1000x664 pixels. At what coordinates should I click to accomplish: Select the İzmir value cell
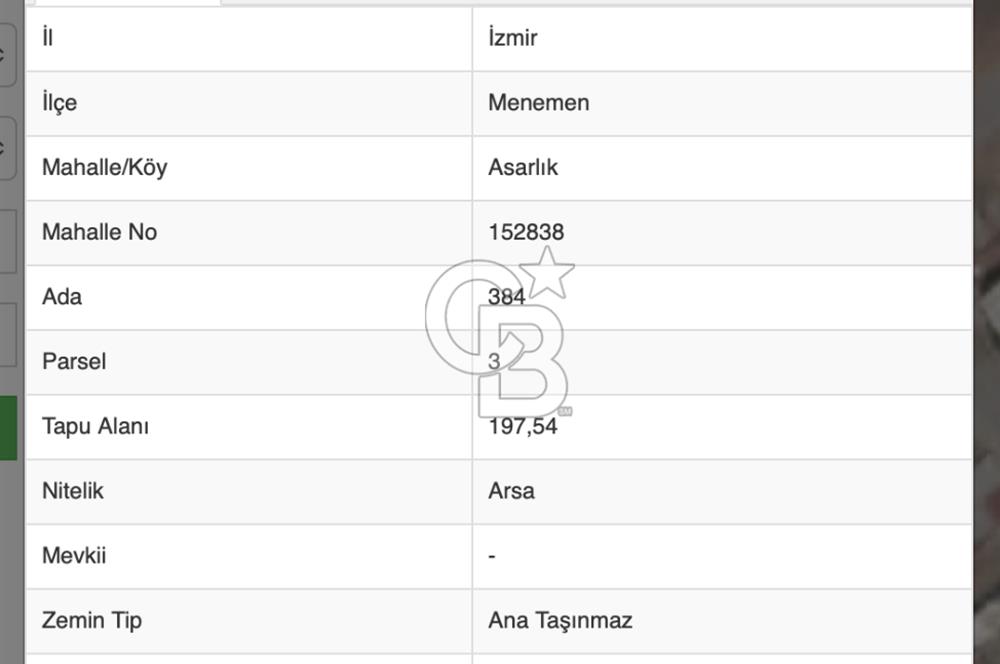[x=723, y=38]
